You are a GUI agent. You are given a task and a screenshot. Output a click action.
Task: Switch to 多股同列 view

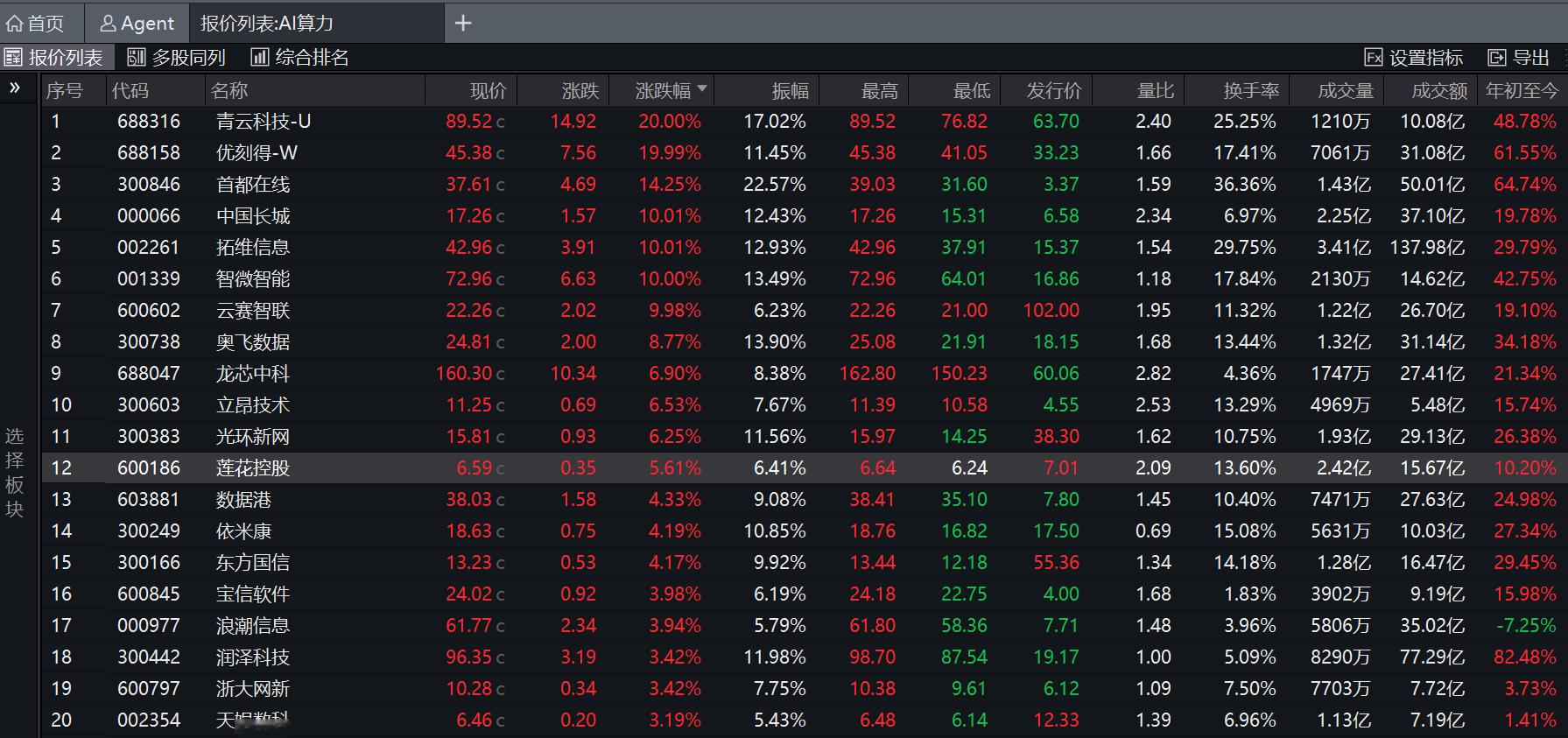[x=177, y=58]
